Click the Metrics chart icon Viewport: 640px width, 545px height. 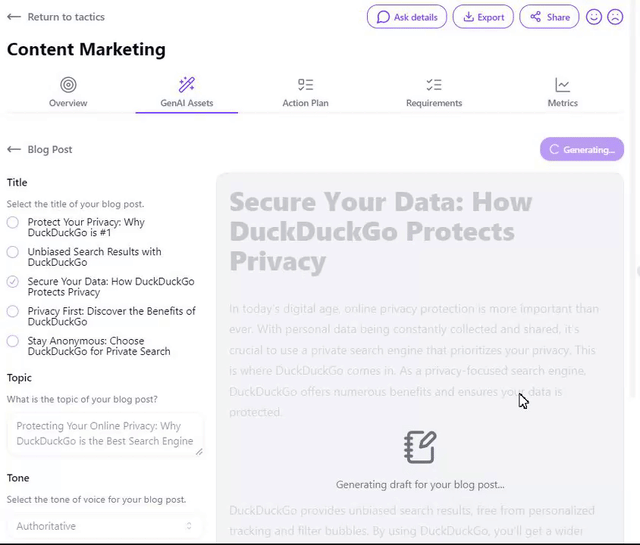[x=563, y=85]
